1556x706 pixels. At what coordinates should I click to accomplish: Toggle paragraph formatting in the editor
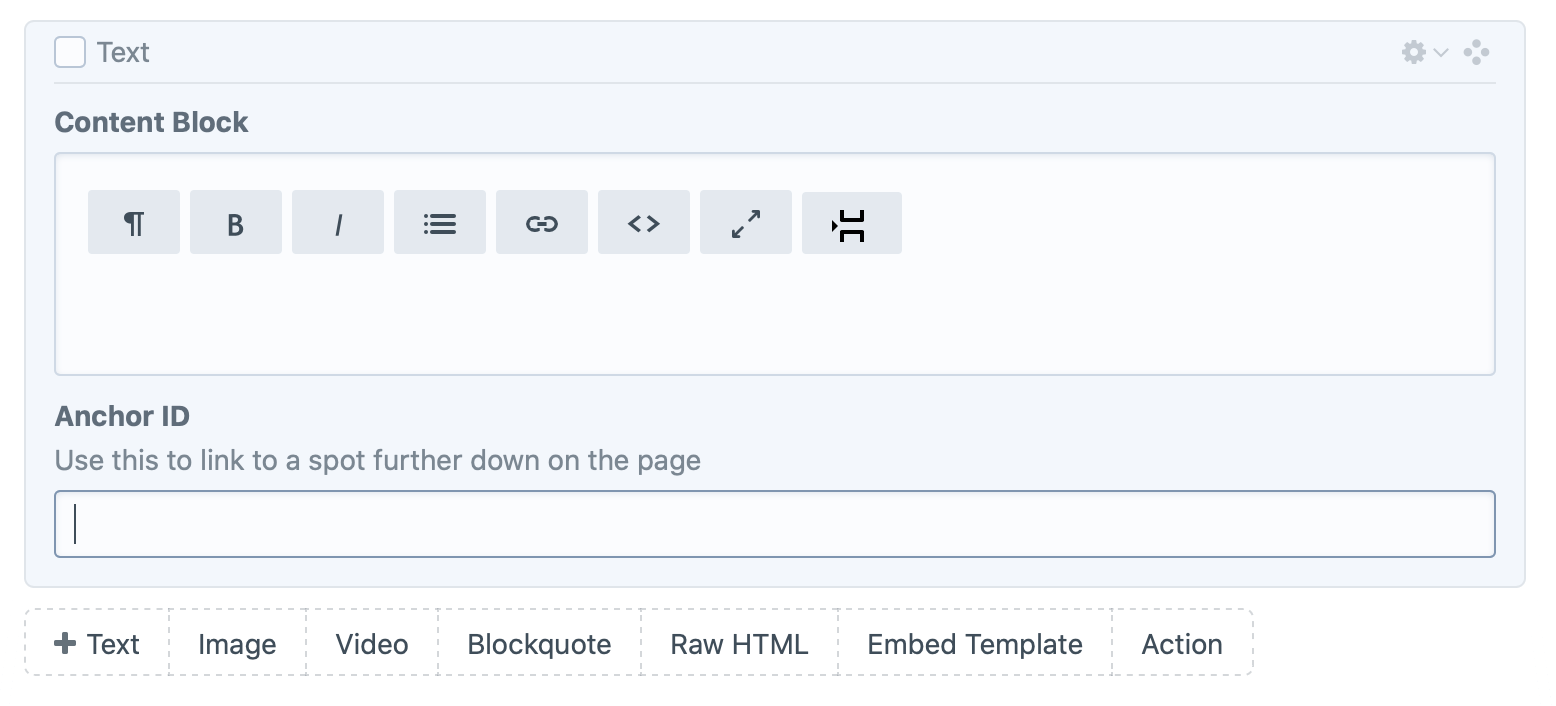point(134,222)
